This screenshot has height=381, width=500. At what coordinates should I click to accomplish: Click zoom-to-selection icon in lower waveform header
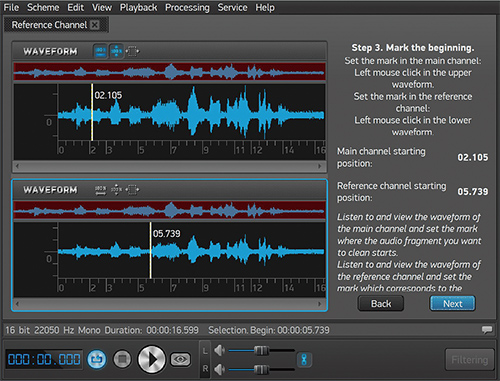pyautogui.click(x=132, y=190)
